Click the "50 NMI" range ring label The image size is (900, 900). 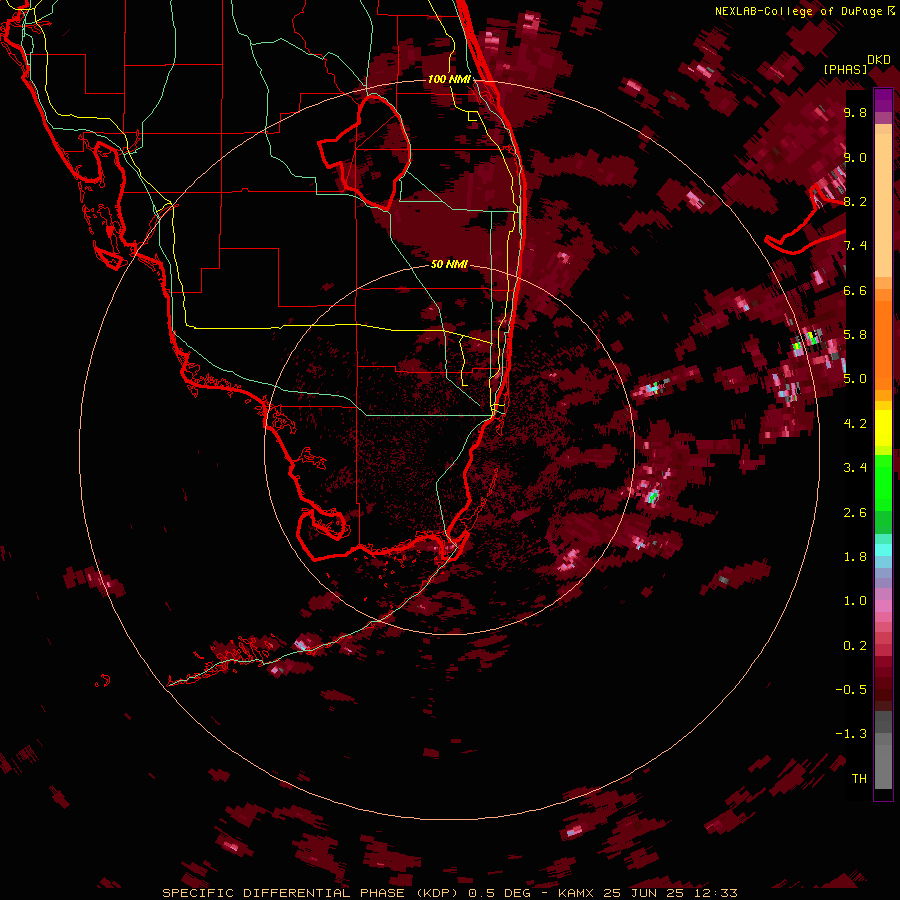click(x=449, y=264)
